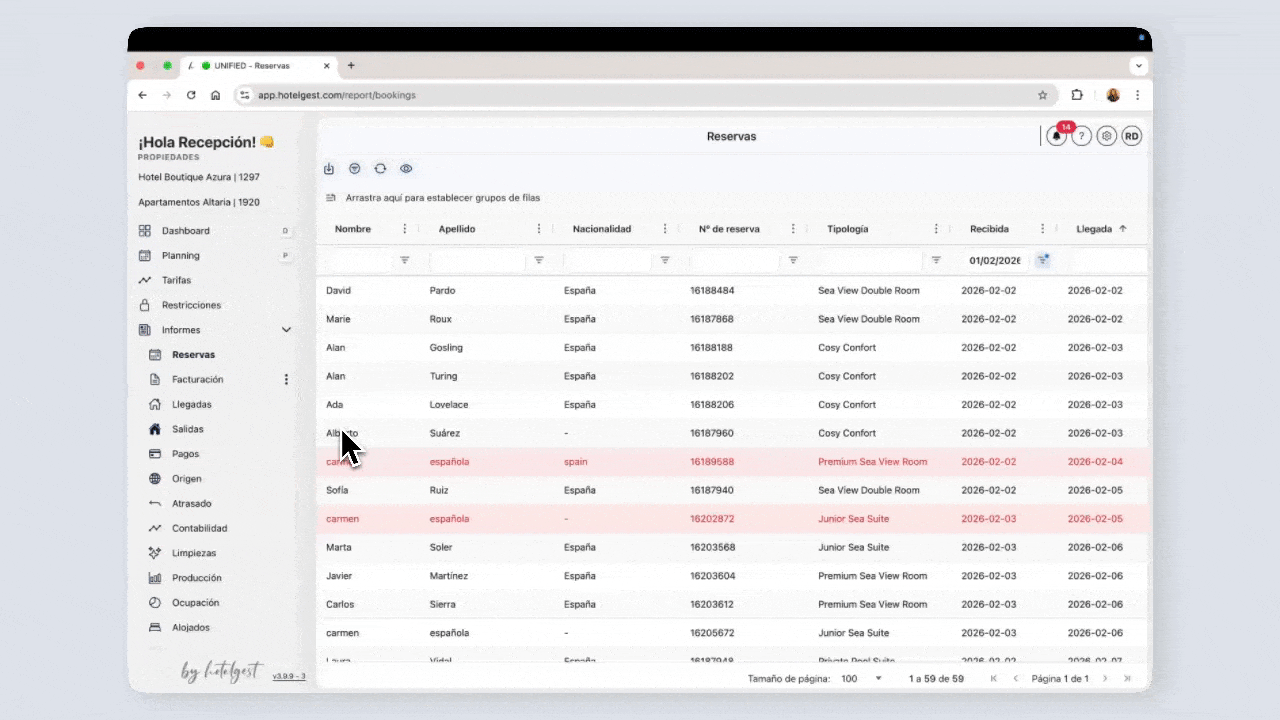Screen dimensions: 1280x720
Task: Open the three-dot menu beside Facturación
Action: [286, 380]
